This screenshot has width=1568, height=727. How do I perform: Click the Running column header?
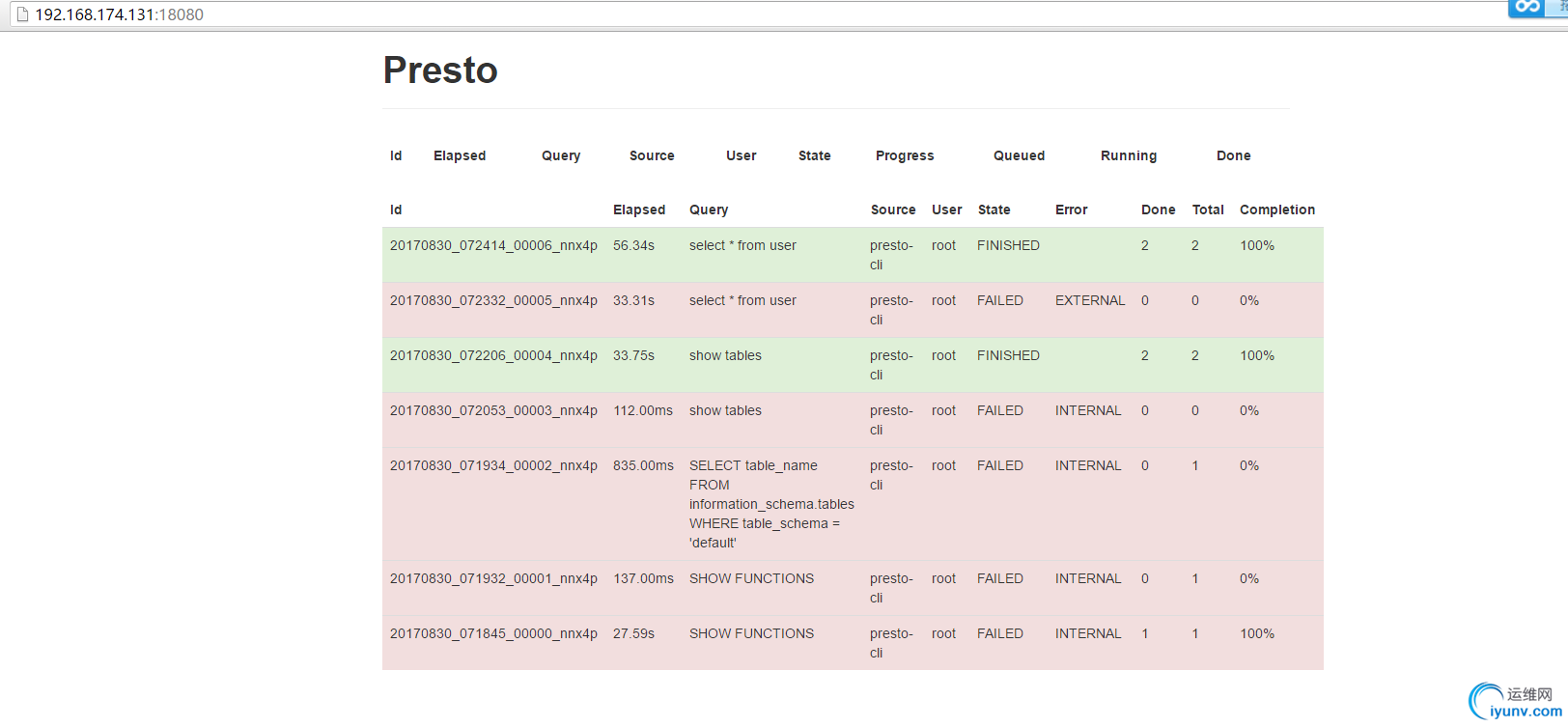tap(1129, 155)
